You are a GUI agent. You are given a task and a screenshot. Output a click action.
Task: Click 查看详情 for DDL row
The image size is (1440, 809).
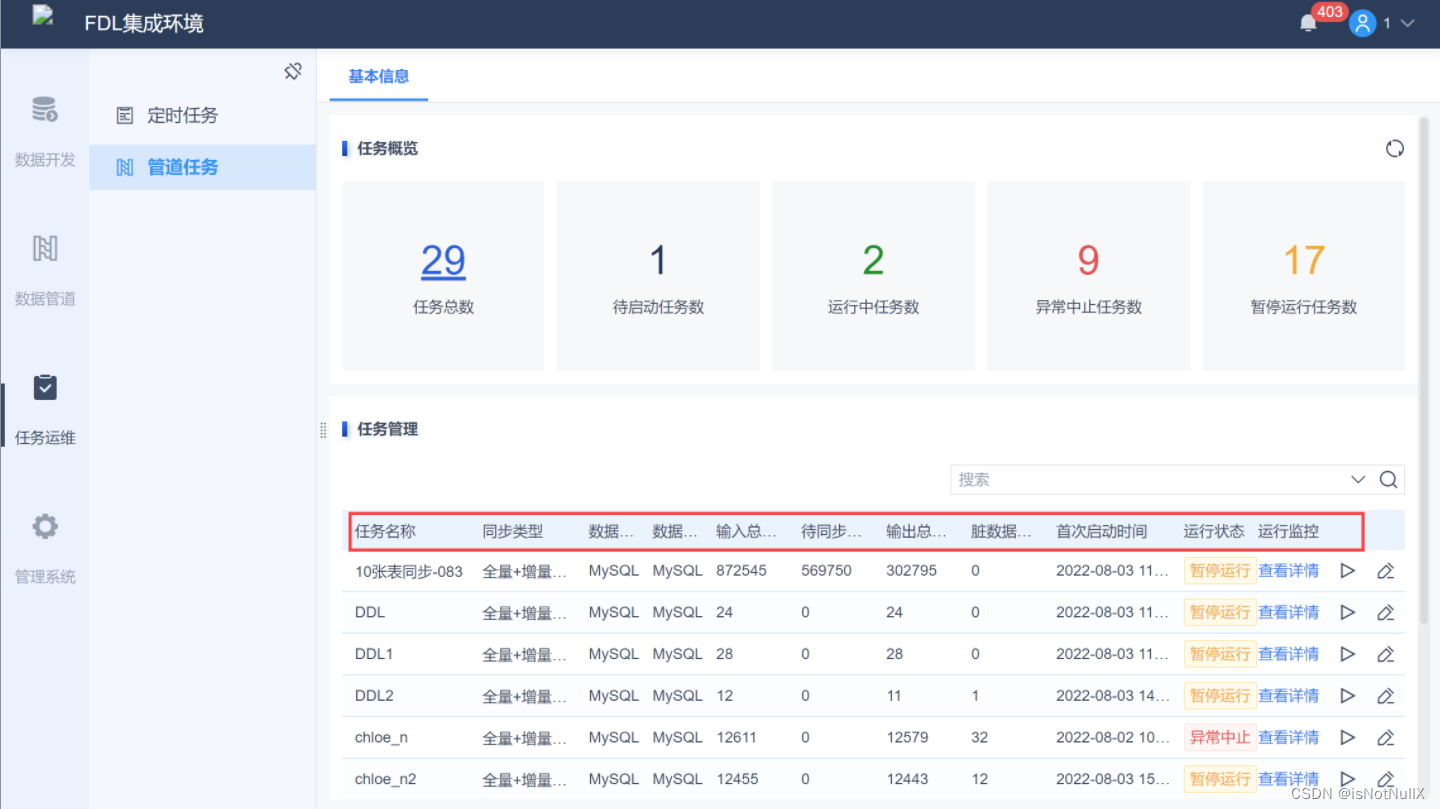(1288, 612)
